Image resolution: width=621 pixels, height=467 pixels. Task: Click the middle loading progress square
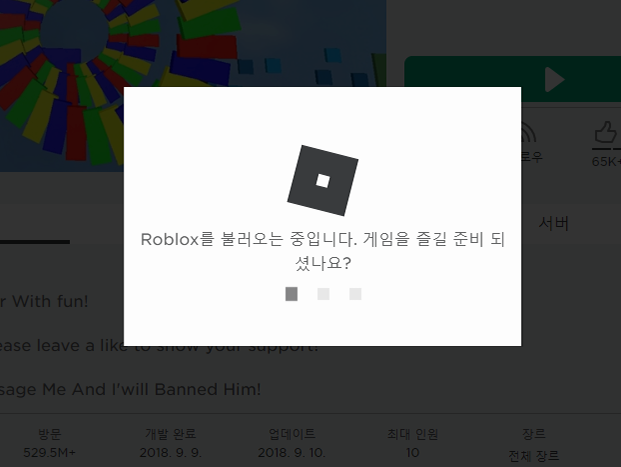[x=324, y=294]
